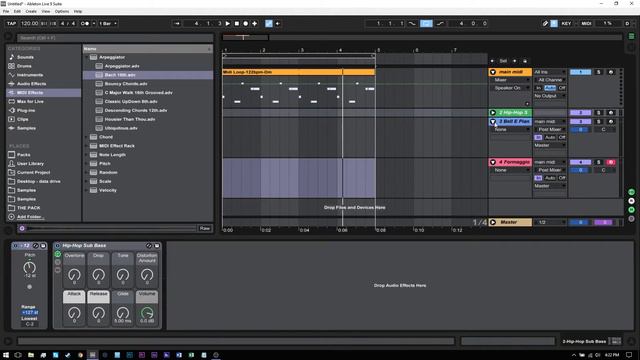Select Clips category in browser
Screen dimensions: 640x360
tap(22, 120)
